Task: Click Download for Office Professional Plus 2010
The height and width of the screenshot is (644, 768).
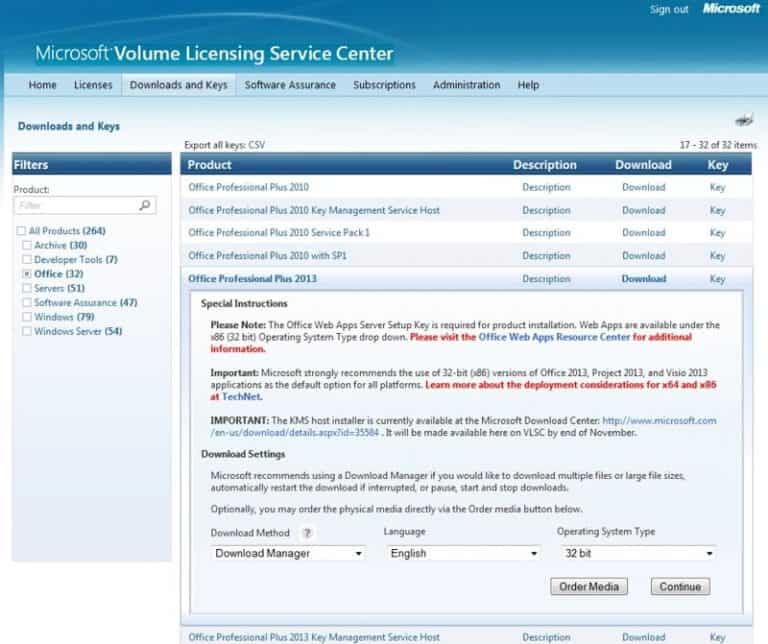Action: point(644,187)
